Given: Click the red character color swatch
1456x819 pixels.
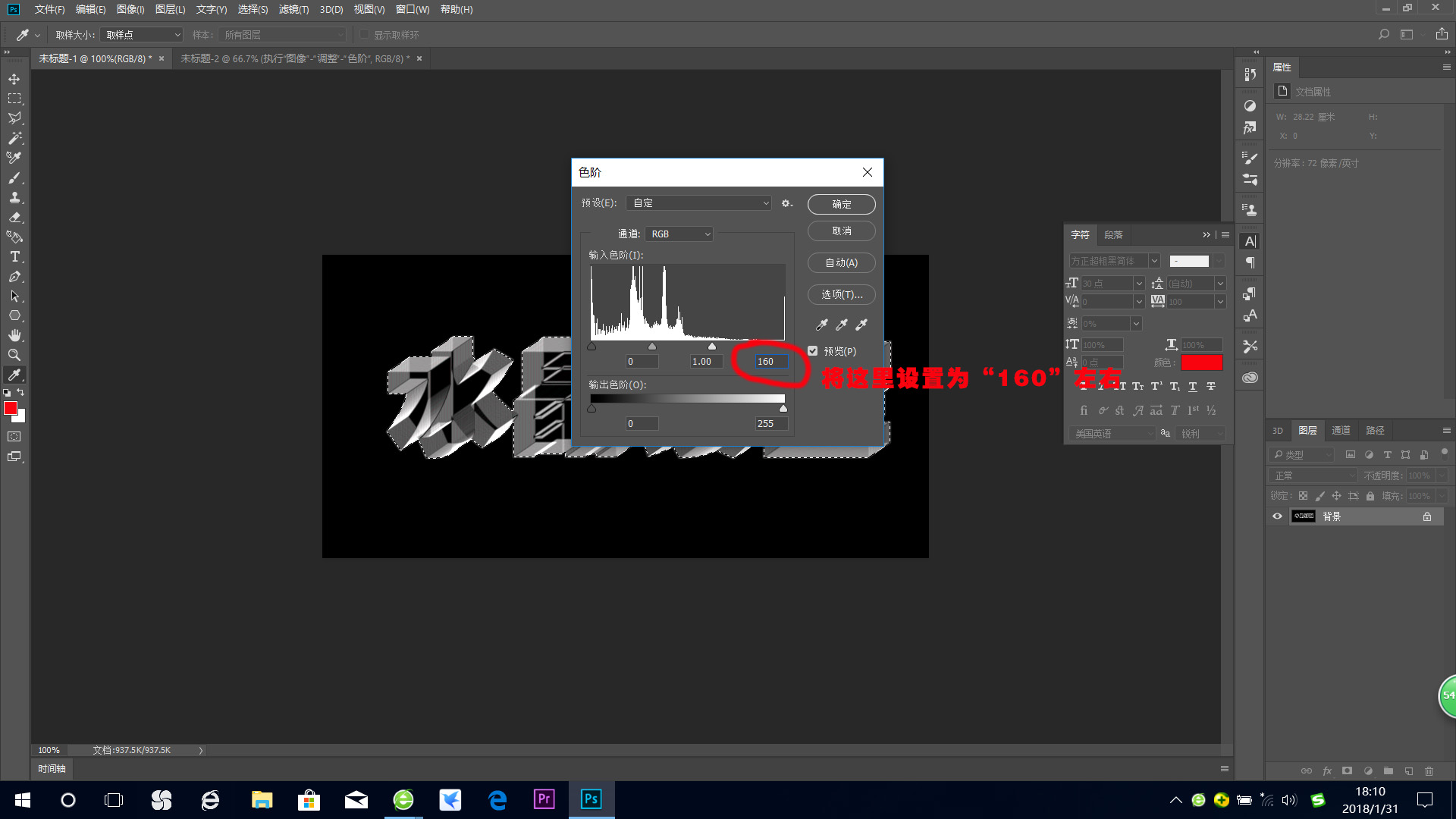Looking at the screenshot, I should (x=1201, y=362).
